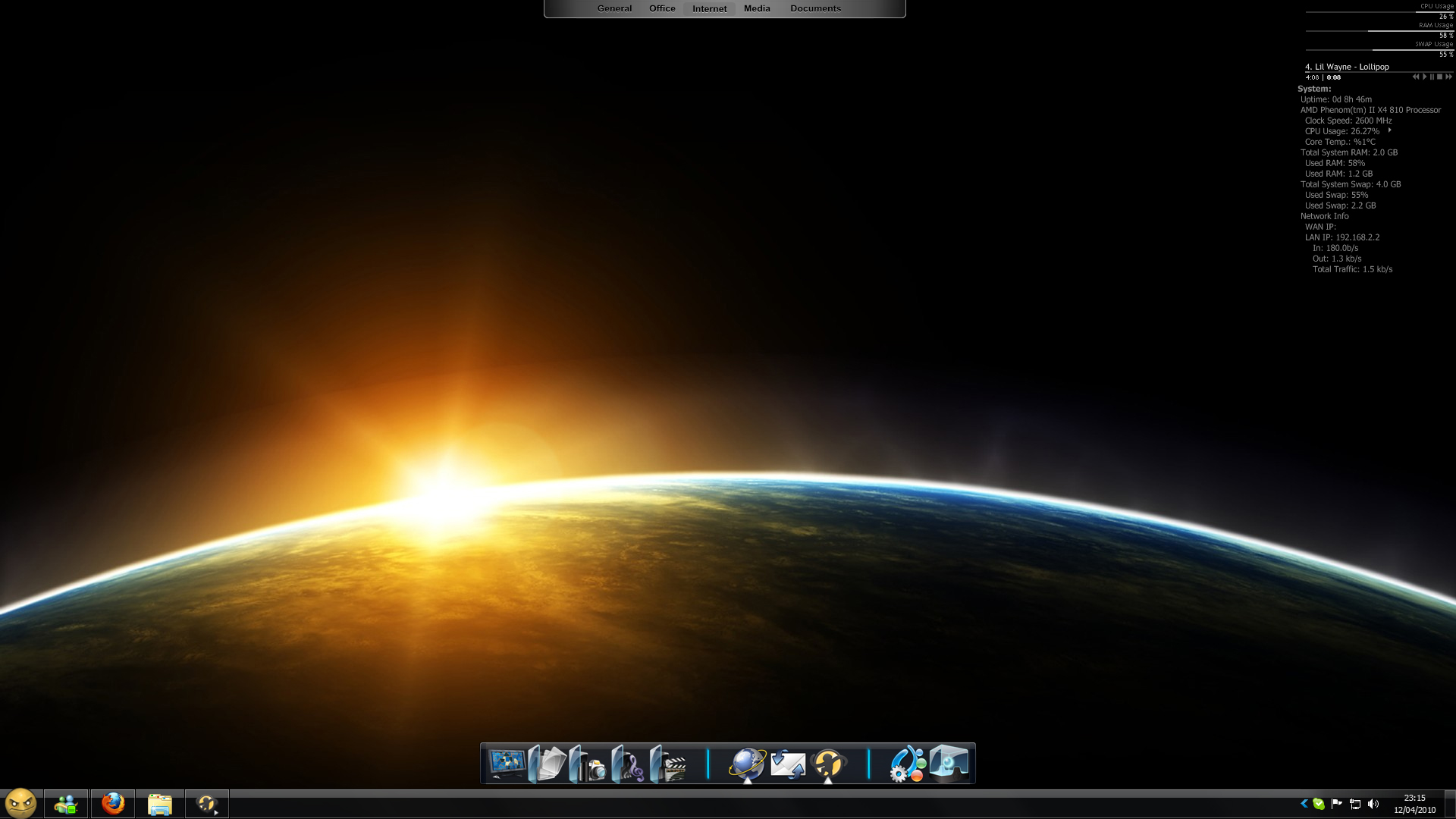
Task: Open the Videos clapperboard folder in dock
Action: pos(668,764)
